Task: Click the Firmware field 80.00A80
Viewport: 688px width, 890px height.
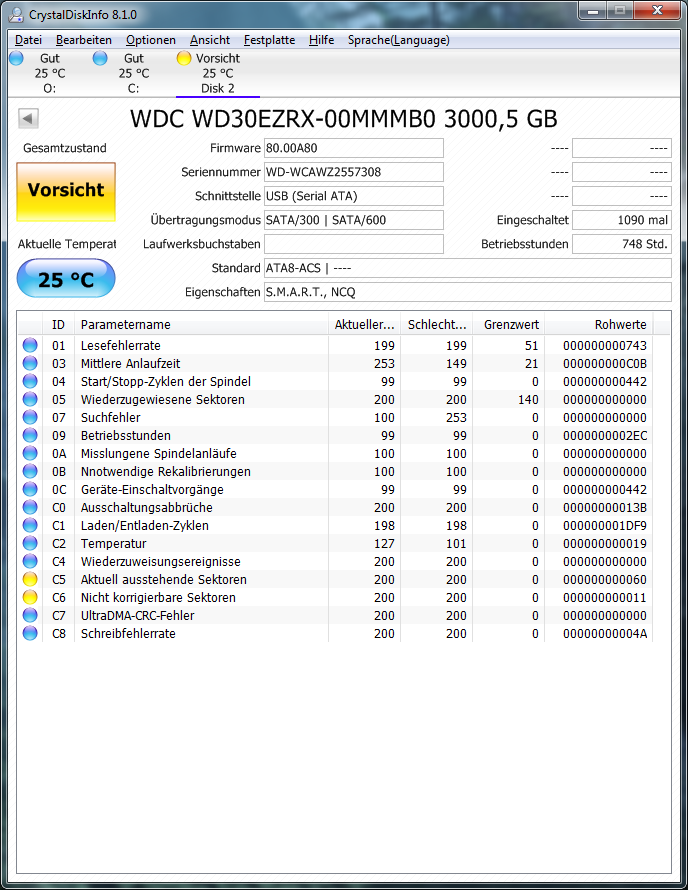Action: point(354,148)
